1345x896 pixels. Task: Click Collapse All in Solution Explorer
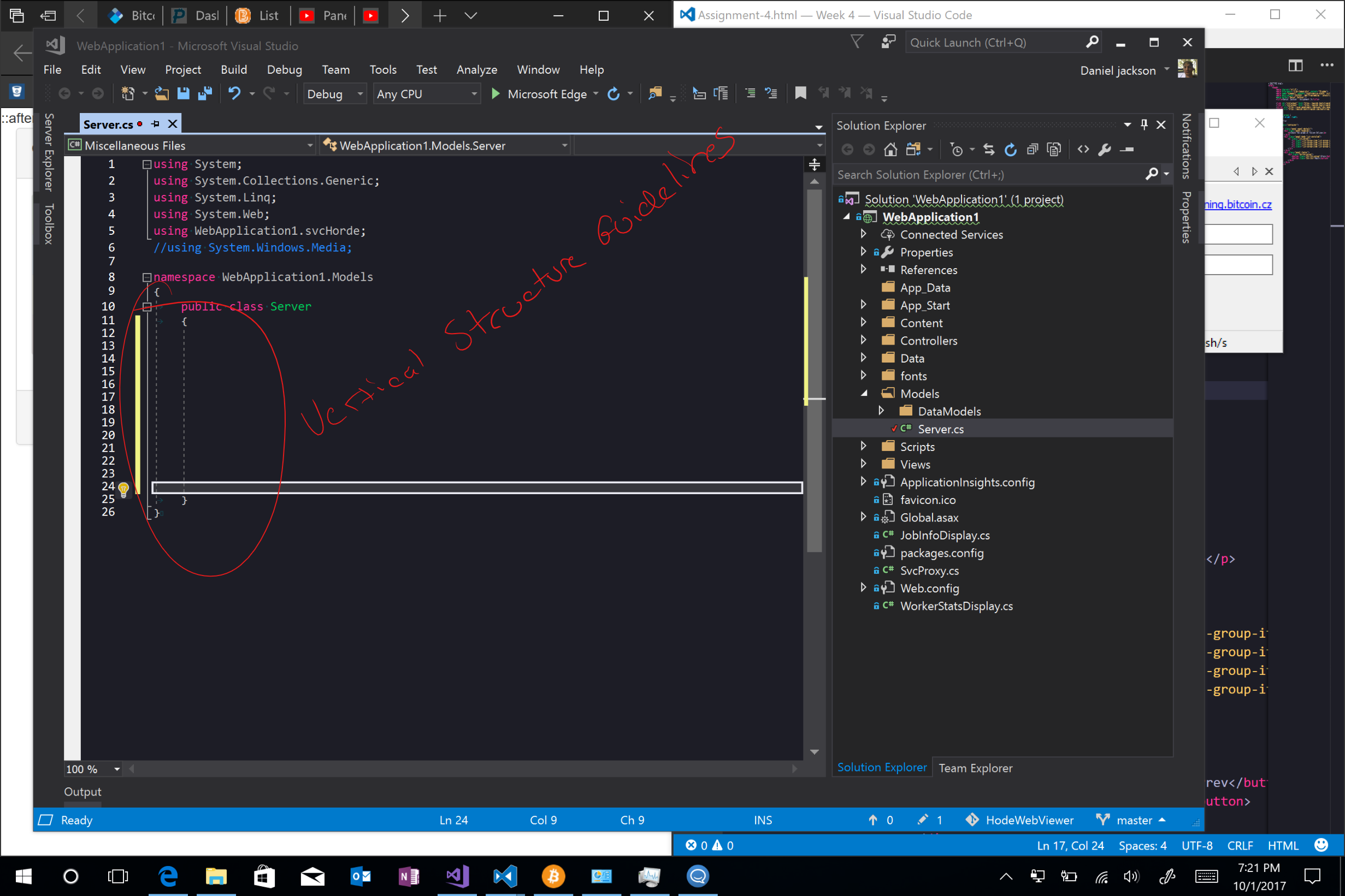(x=1033, y=150)
